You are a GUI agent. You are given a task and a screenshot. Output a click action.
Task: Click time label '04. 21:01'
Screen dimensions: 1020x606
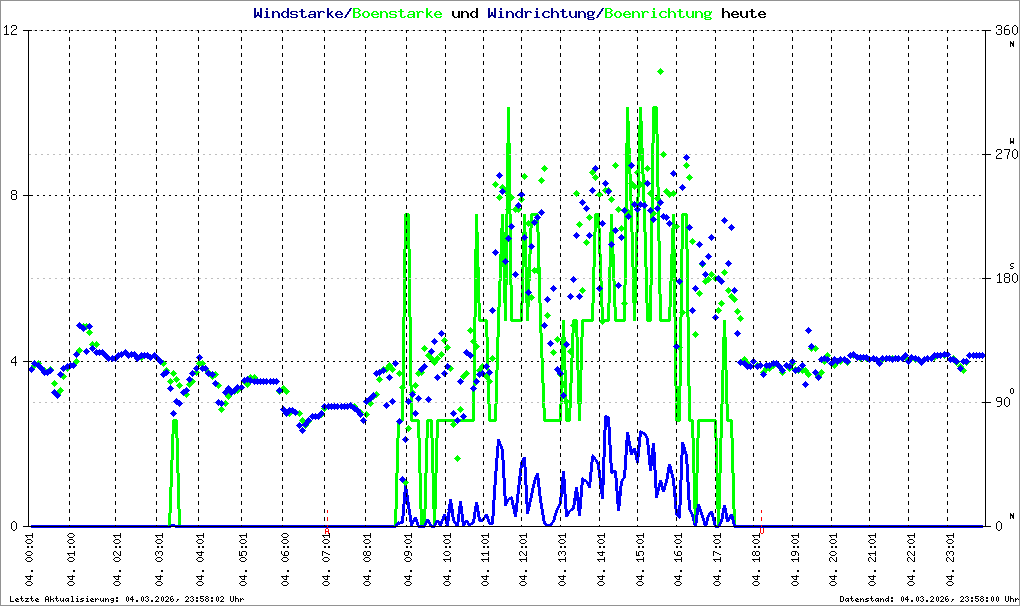click(x=872, y=560)
